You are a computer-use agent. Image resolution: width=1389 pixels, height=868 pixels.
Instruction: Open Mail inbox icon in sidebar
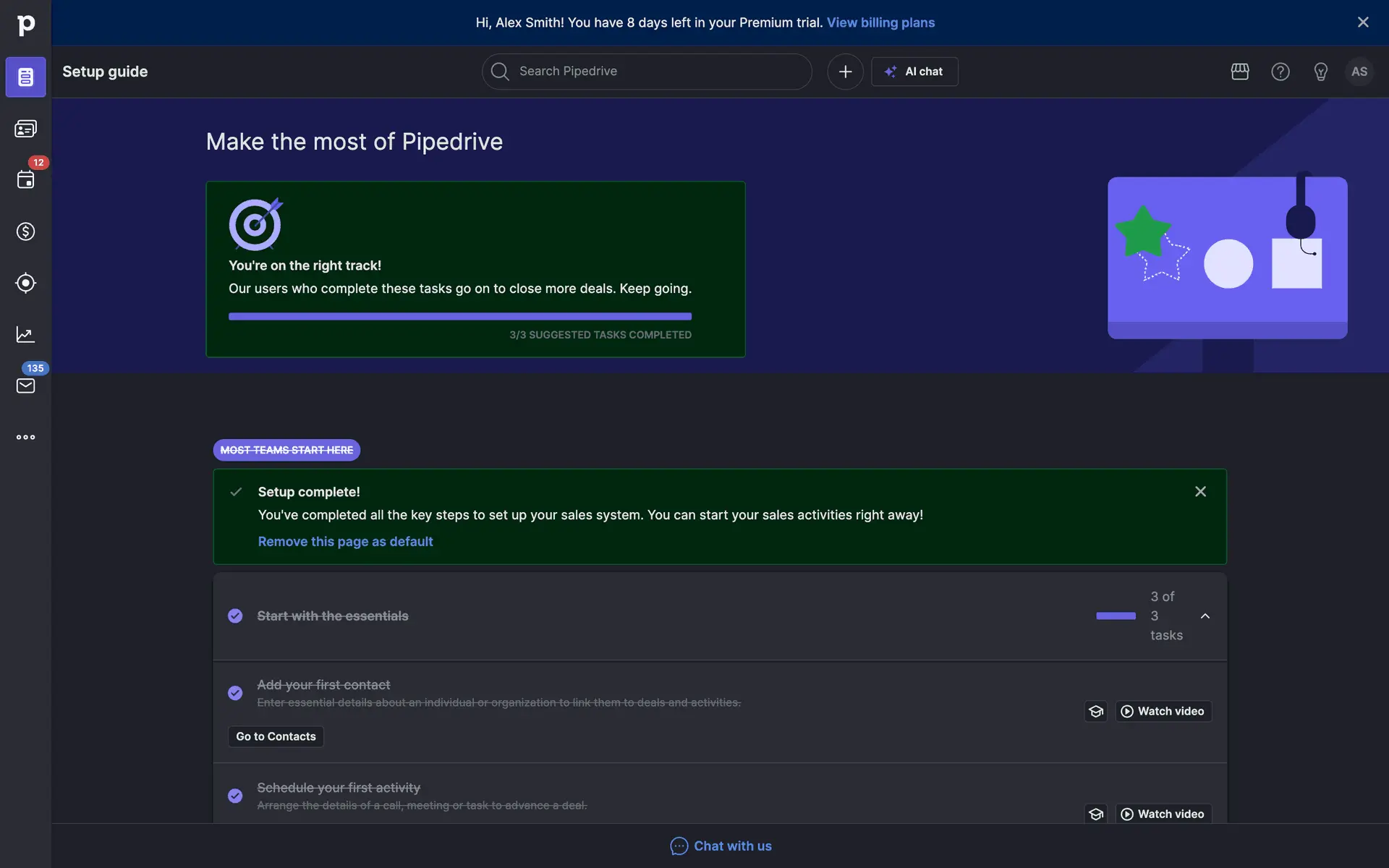pos(25,386)
